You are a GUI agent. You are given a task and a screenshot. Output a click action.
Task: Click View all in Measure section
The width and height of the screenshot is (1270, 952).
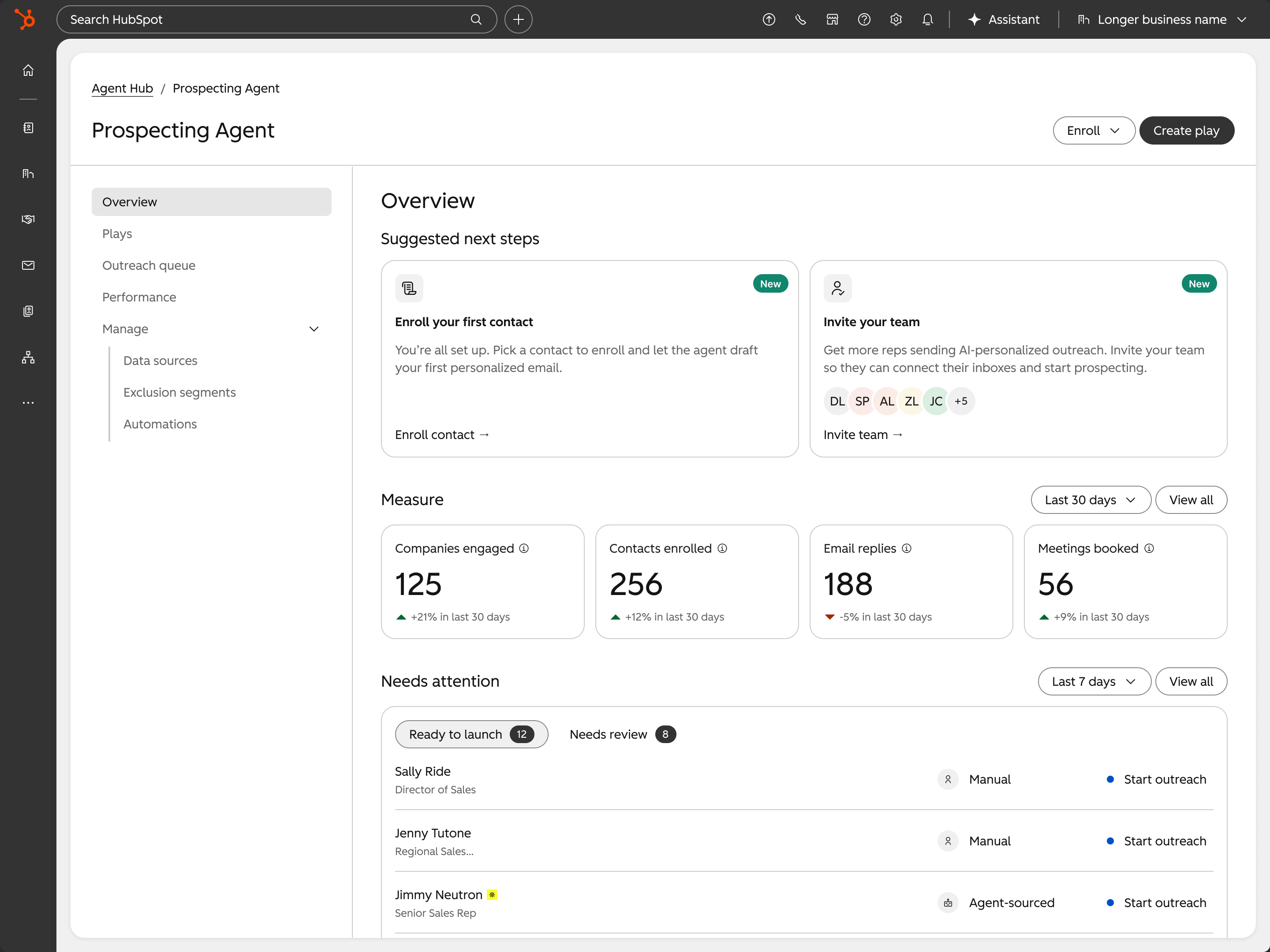(x=1191, y=500)
